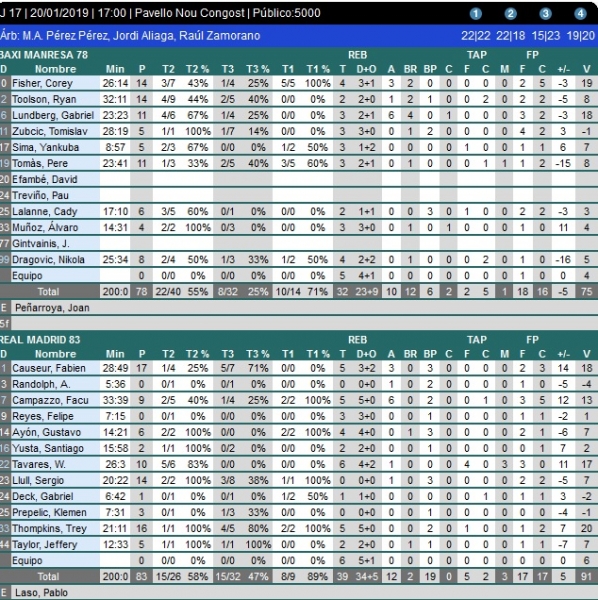Open player Tomàs, Pere

pos(40,164)
